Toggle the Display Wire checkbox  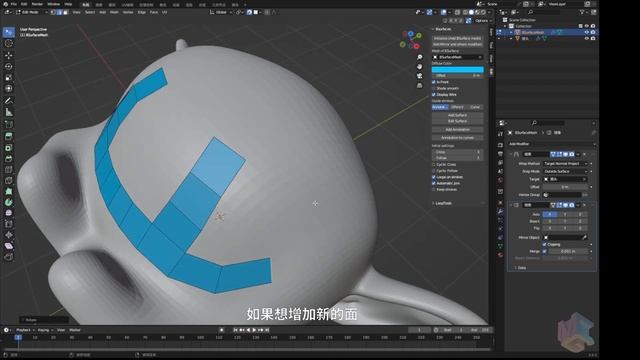434,95
